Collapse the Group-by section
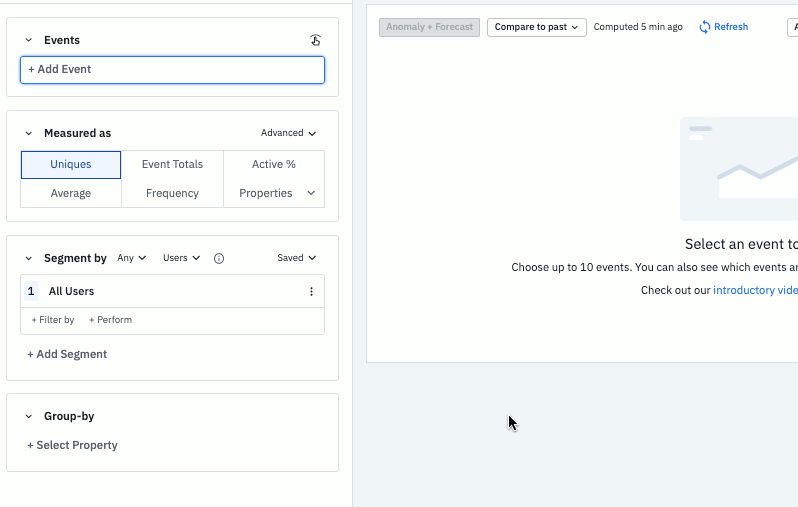The image size is (798, 507). 29,416
